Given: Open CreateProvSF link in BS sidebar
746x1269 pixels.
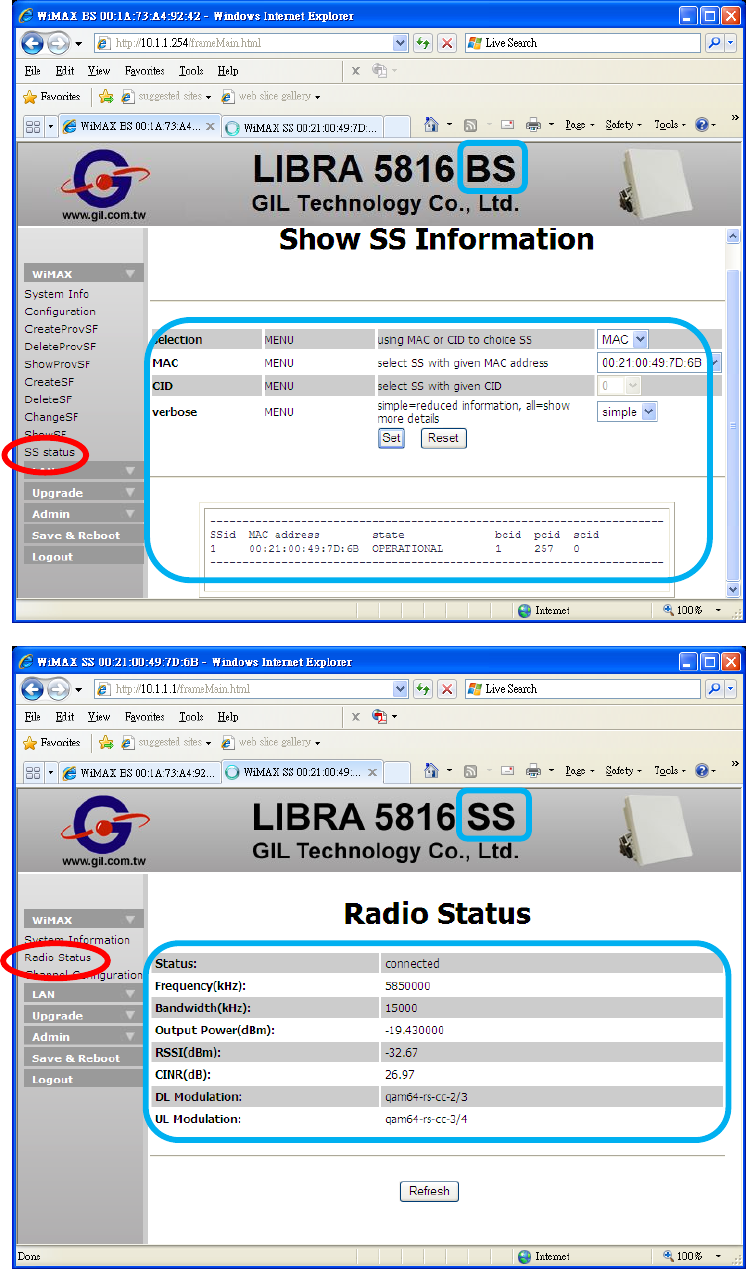Looking at the screenshot, I should (61, 329).
